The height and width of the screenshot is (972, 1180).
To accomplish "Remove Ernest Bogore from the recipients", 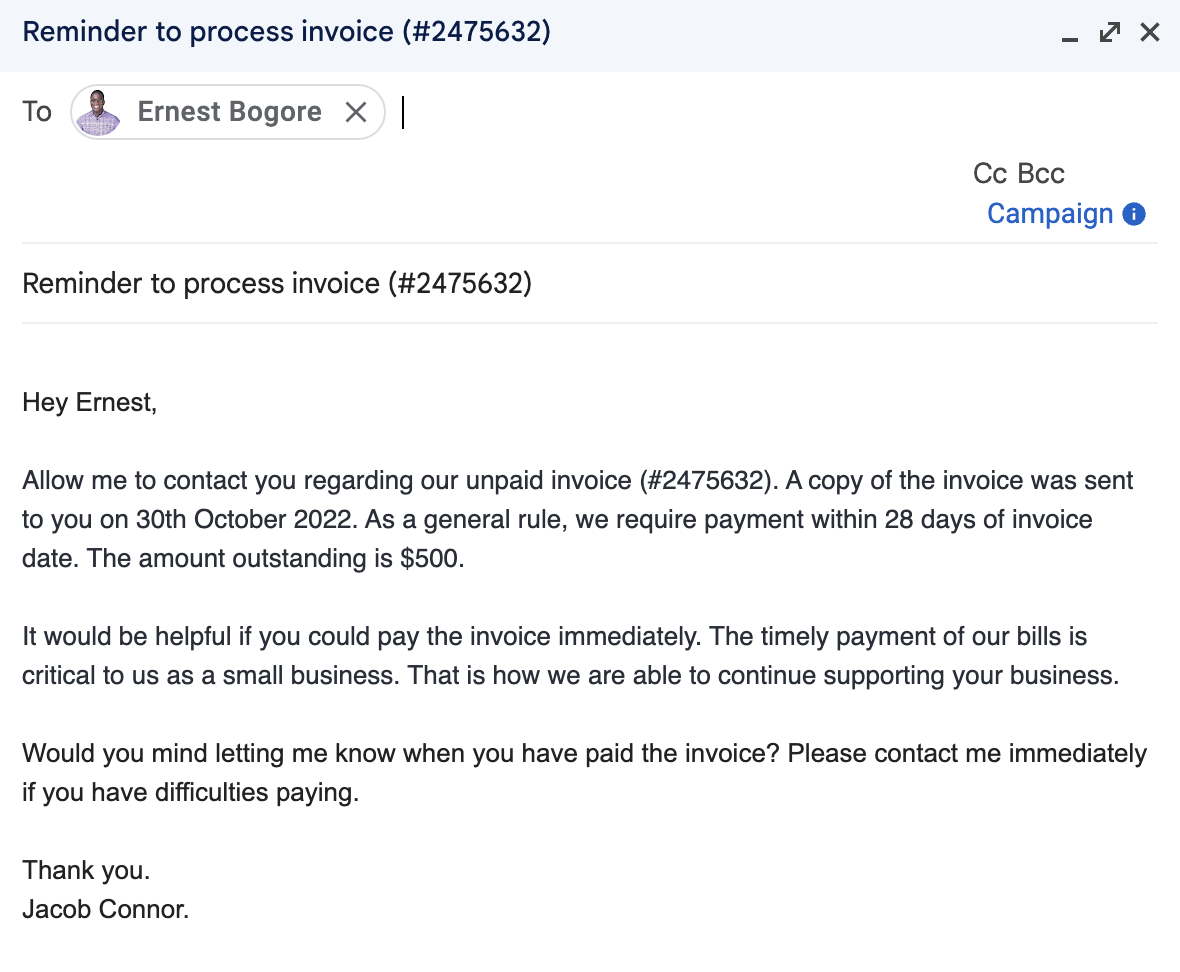I will click(x=356, y=112).
